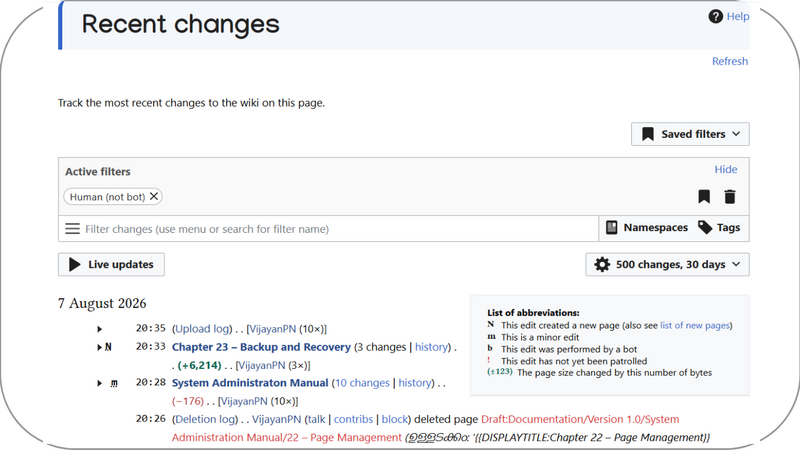The height and width of the screenshot is (450, 800).
Task: Select the (+6,214) byte change text
Action: pyautogui.click(x=199, y=365)
